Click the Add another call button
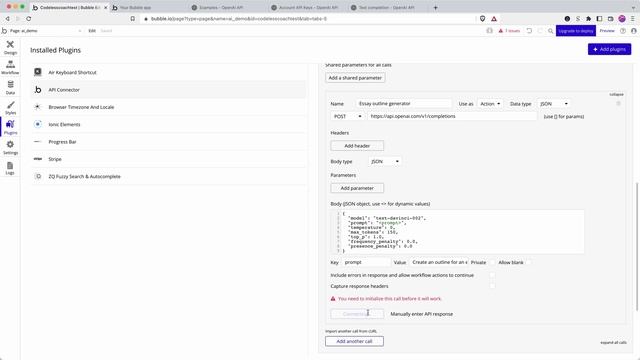 pos(354,341)
